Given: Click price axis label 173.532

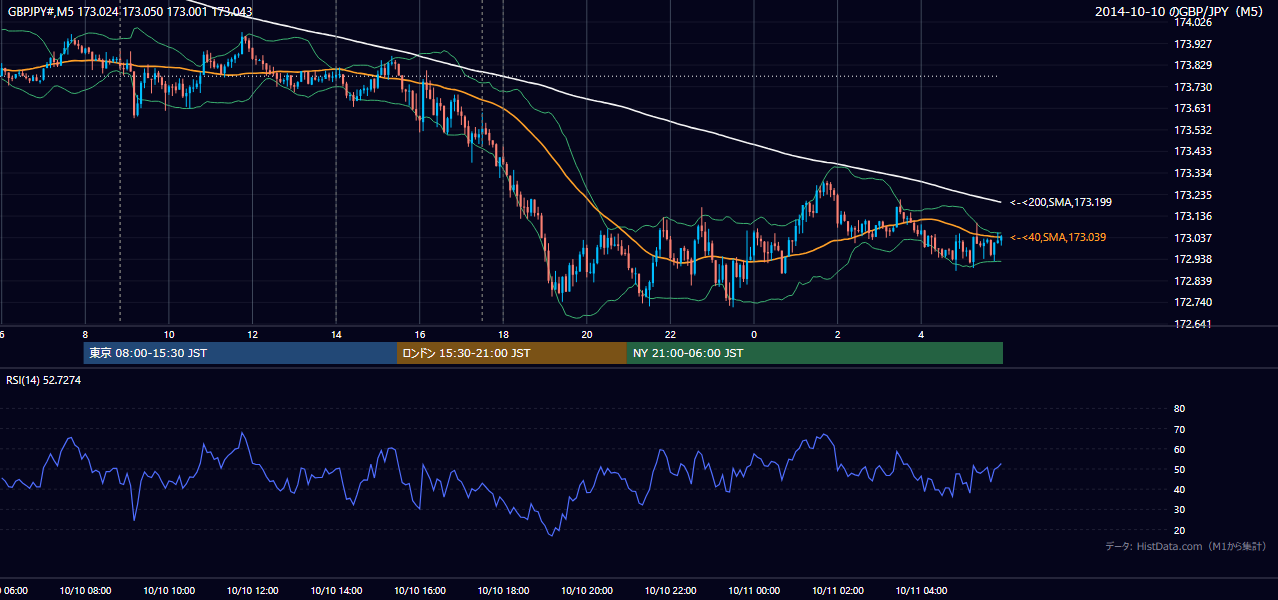Looking at the screenshot, I should click(1193, 130).
